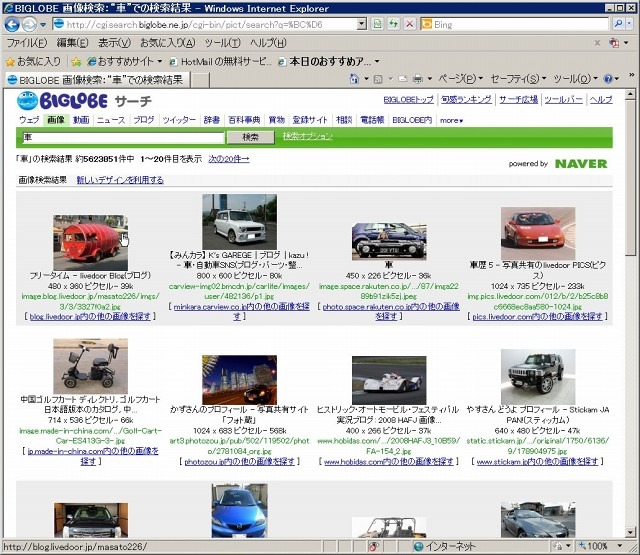Click the 検索 search button
This screenshot has height=555, width=640.
point(251,137)
